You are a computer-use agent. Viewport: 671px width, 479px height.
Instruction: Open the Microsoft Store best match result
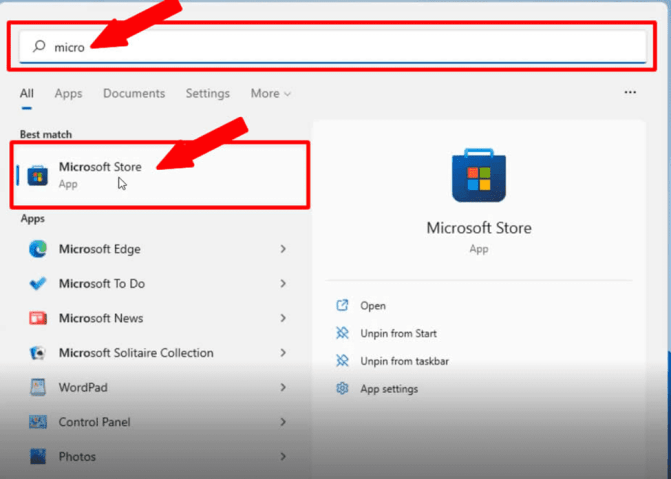tap(160, 175)
